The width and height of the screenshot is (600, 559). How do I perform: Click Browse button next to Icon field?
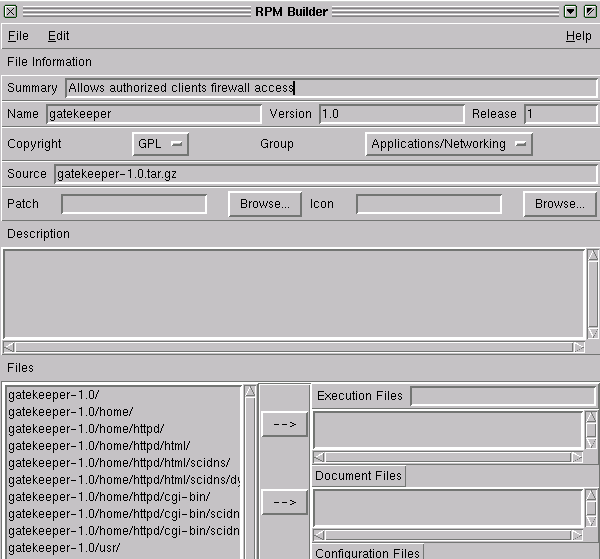[x=559, y=204]
